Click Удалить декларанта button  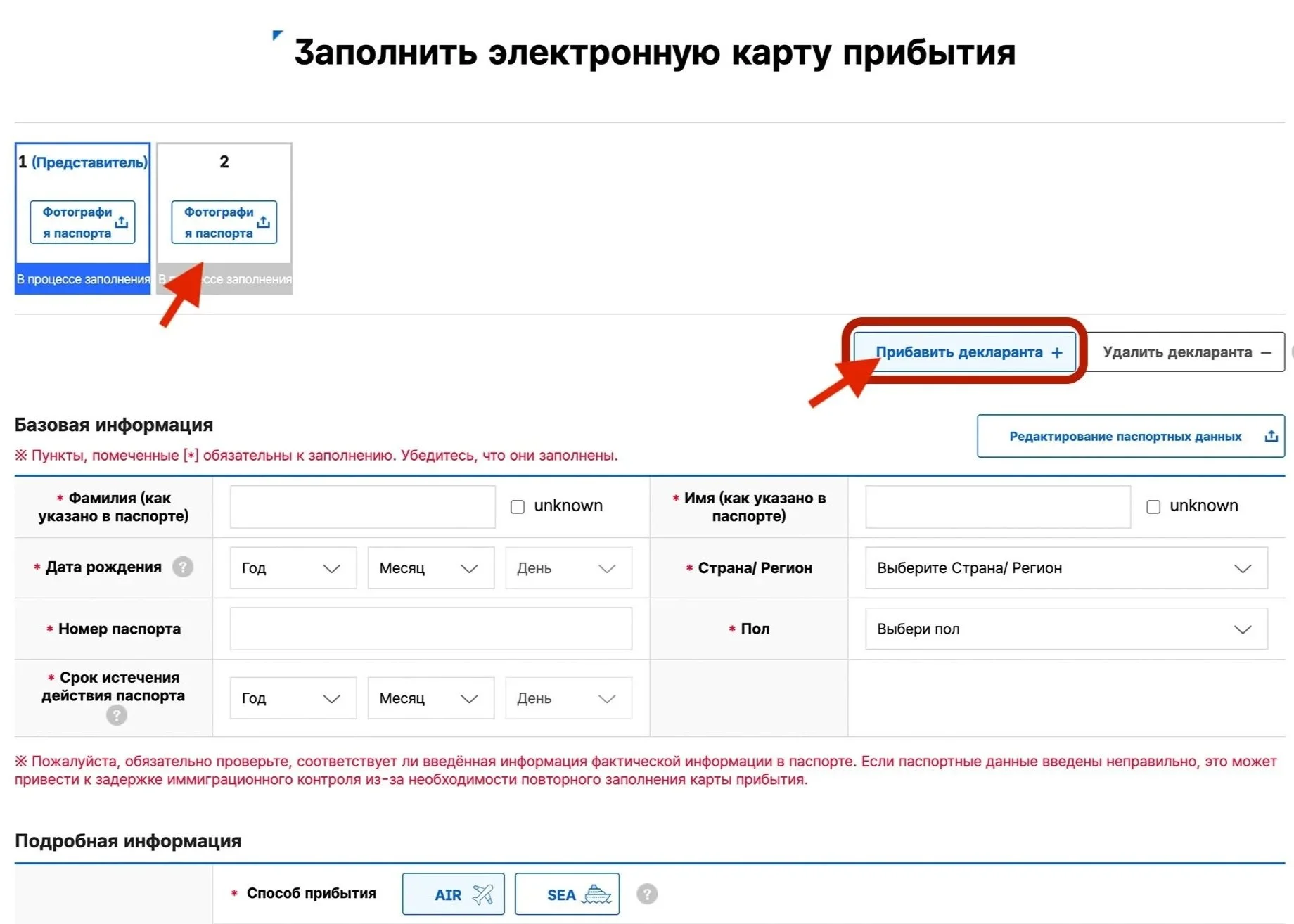[1186, 352]
